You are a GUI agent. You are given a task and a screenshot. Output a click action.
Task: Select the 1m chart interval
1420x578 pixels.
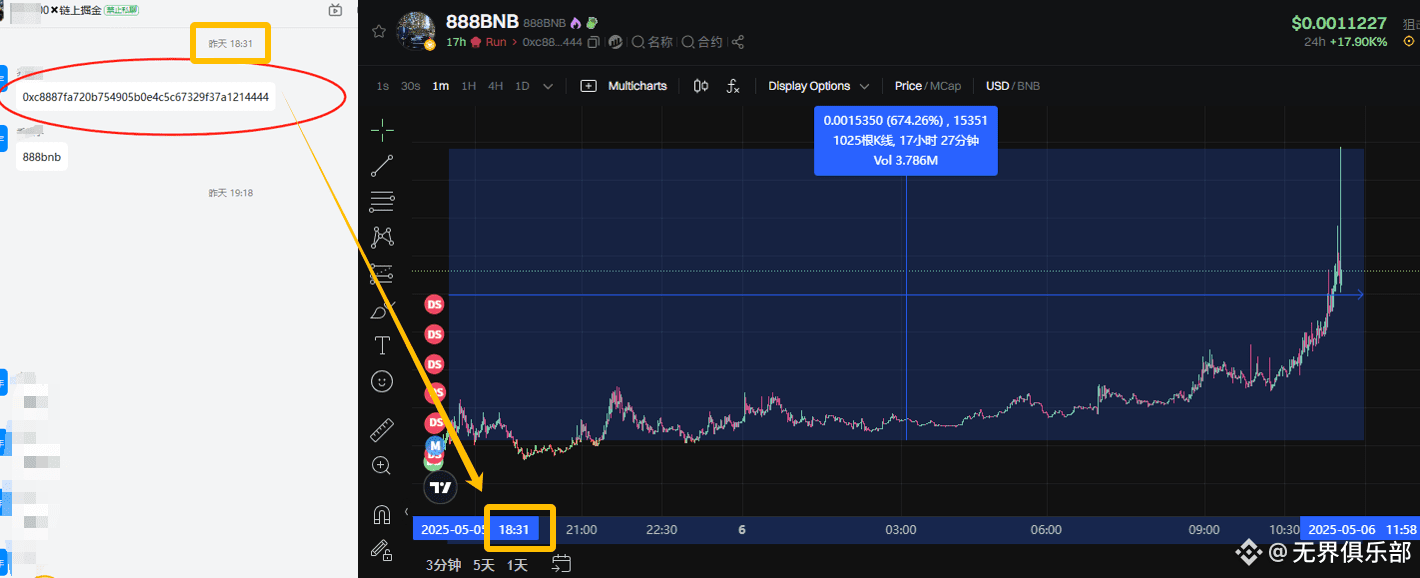coord(440,86)
